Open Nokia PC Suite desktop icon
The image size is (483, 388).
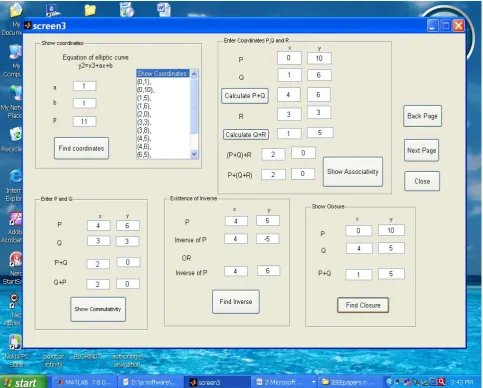click(15, 342)
